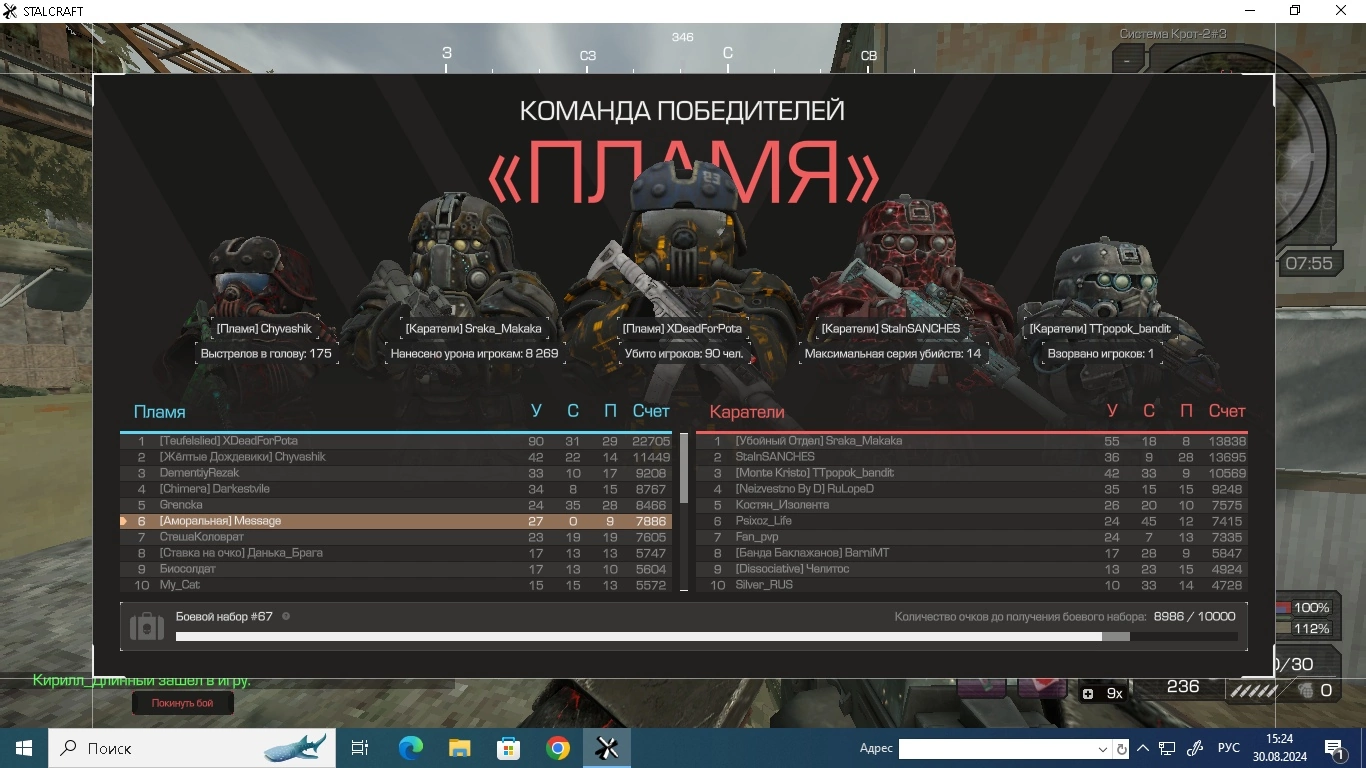Select row [Chimera] Darkestvile
Viewport: 1366px width, 768px height.
396,489
